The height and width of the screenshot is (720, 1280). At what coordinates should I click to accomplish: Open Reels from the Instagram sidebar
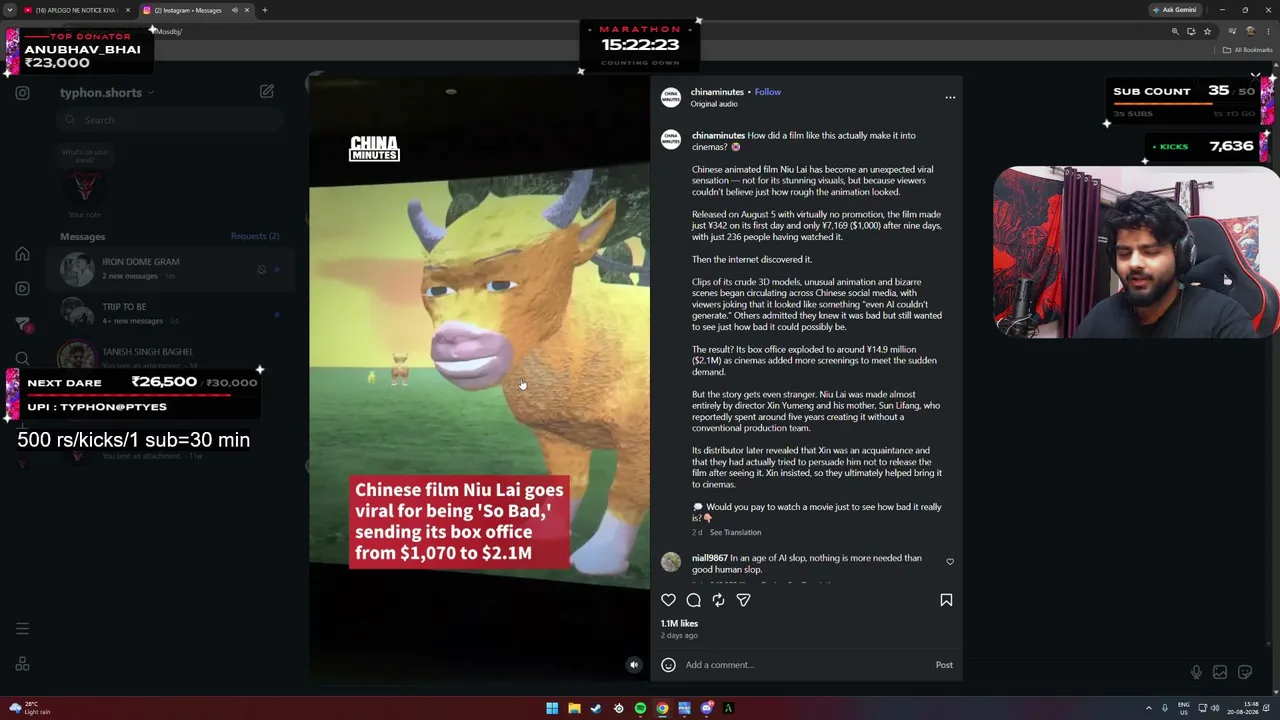pos(22,289)
